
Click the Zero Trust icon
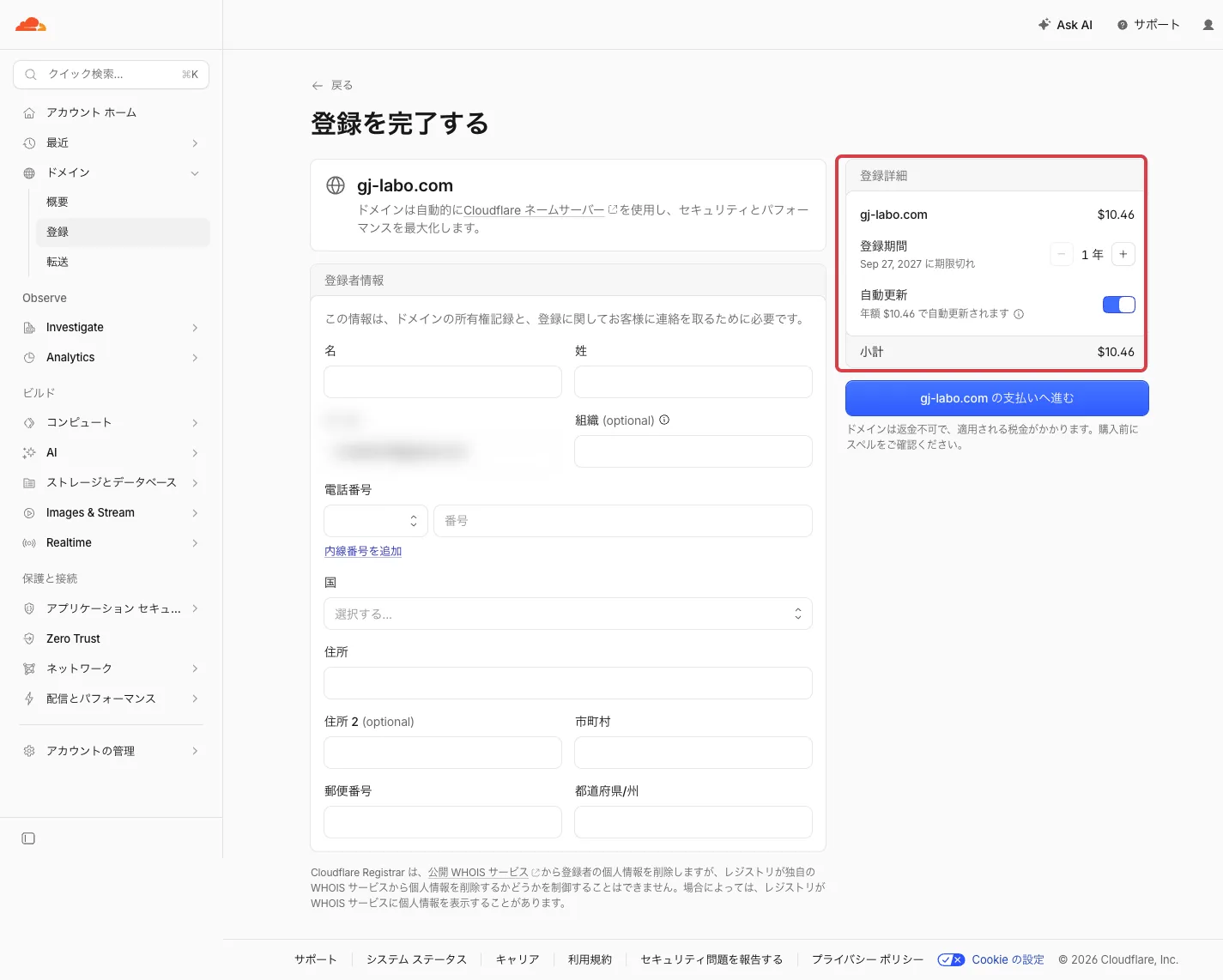tap(29, 638)
